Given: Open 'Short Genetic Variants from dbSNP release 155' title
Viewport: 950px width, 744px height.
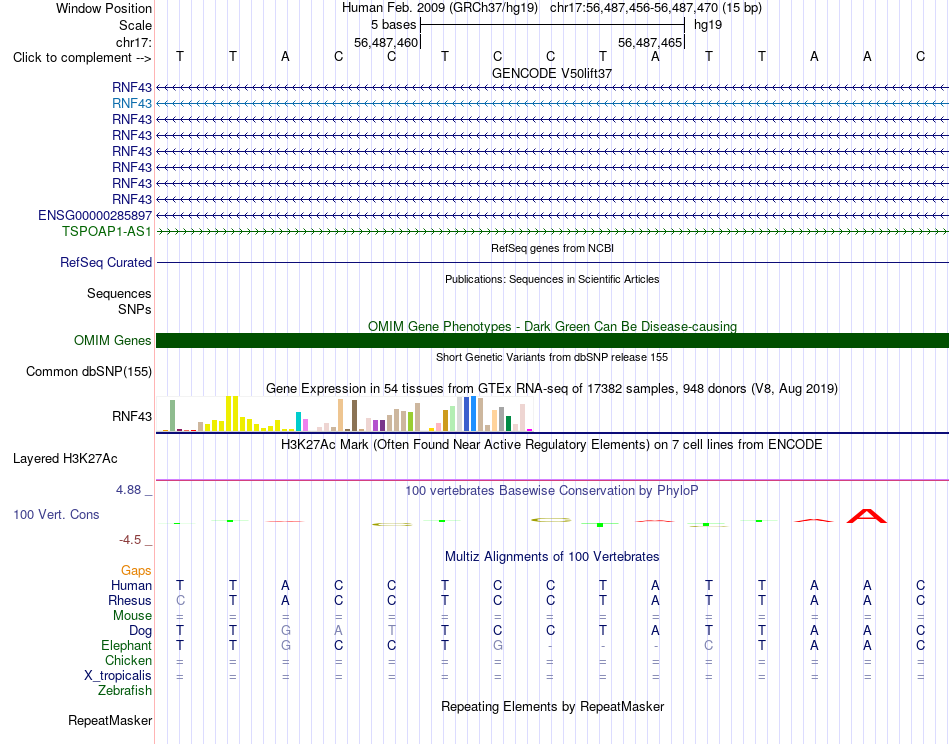Looking at the screenshot, I should tap(552, 357).
